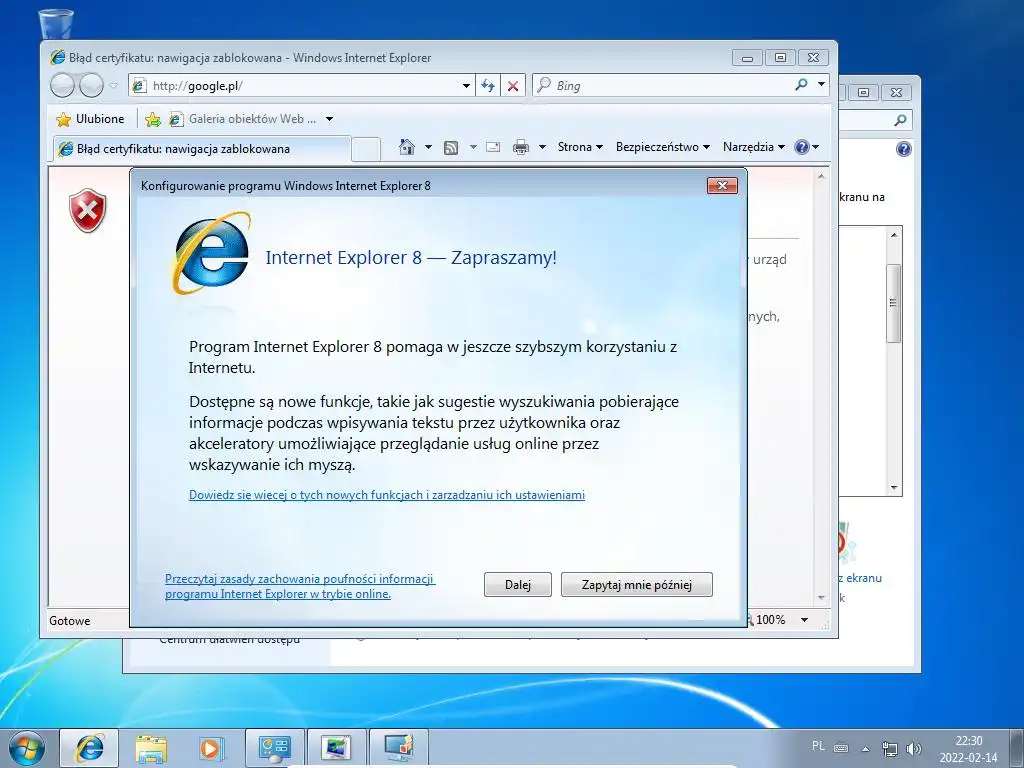Viewport: 1024px width, 768px height.
Task: Click the Gotowe status bar text
Action: 70,621
